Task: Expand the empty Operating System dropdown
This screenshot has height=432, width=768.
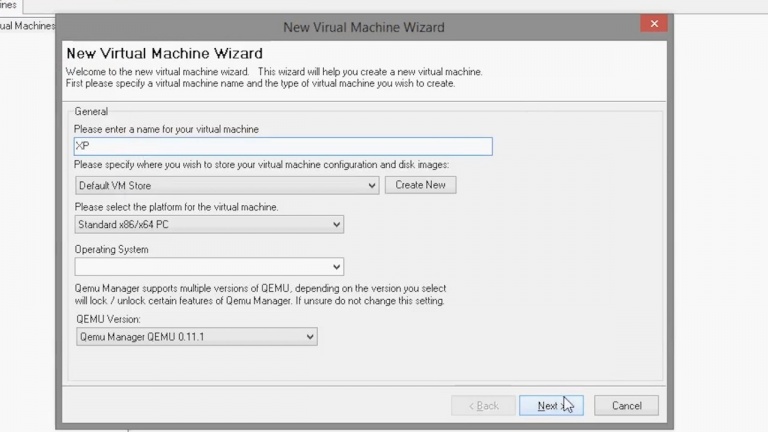Action: click(x=209, y=266)
